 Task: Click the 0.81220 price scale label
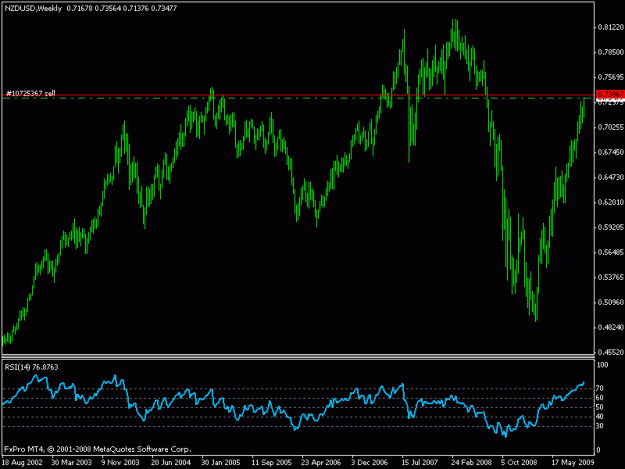(x=611, y=27)
